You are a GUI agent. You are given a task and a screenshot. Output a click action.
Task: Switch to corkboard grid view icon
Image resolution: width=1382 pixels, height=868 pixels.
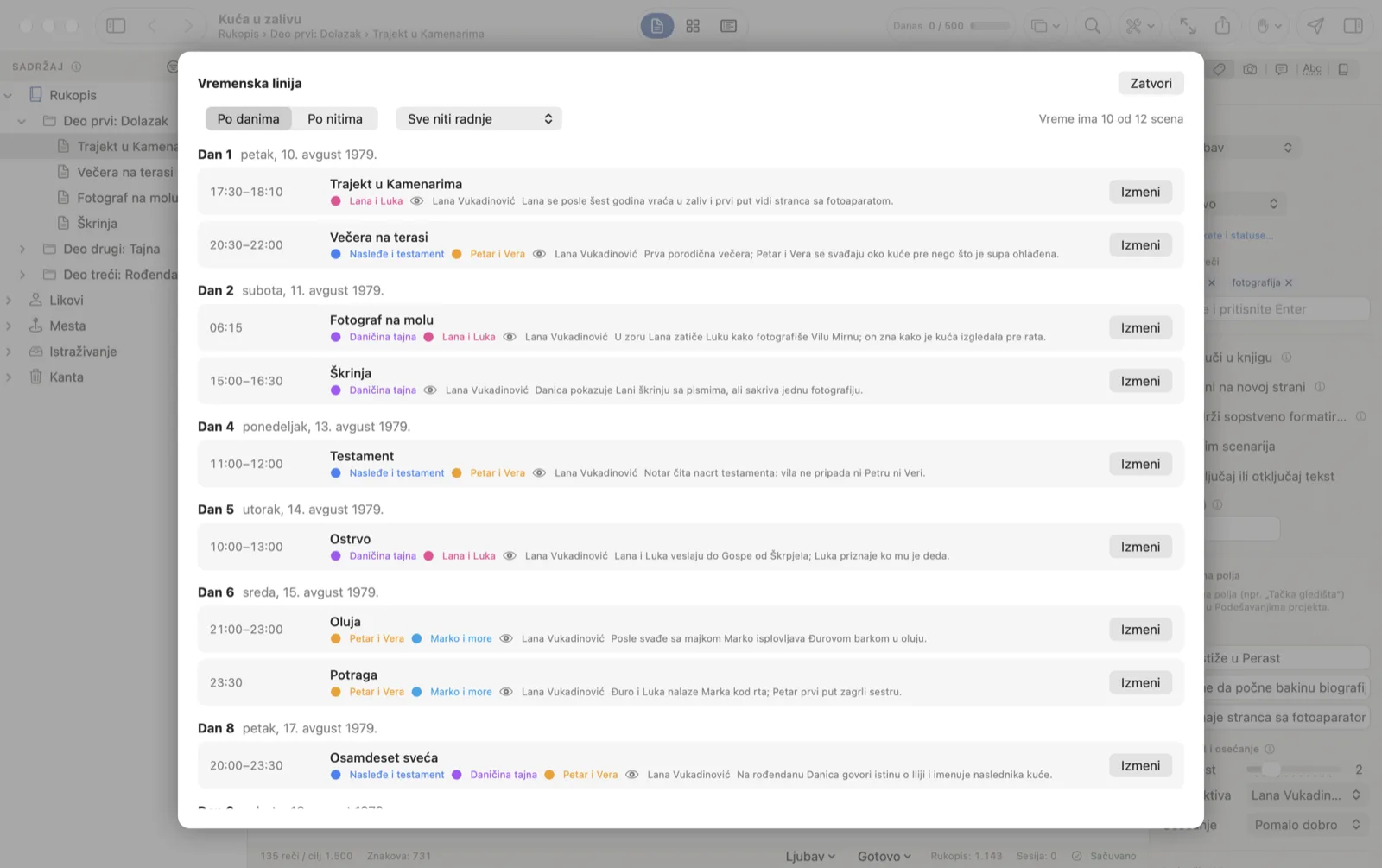693,26
